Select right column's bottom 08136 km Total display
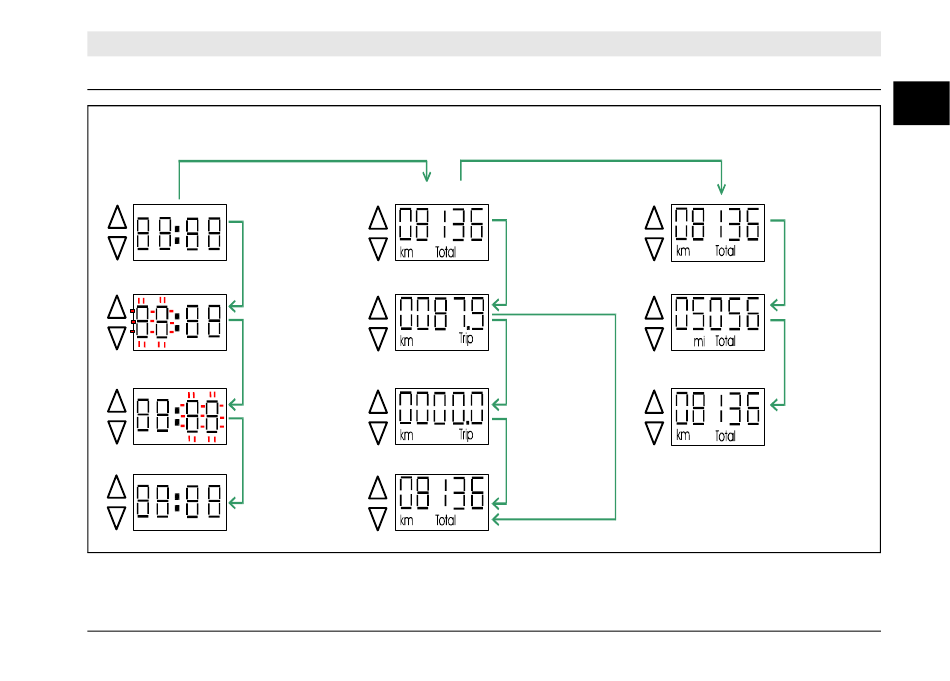Viewport: 950px width, 681px height. tap(718, 417)
